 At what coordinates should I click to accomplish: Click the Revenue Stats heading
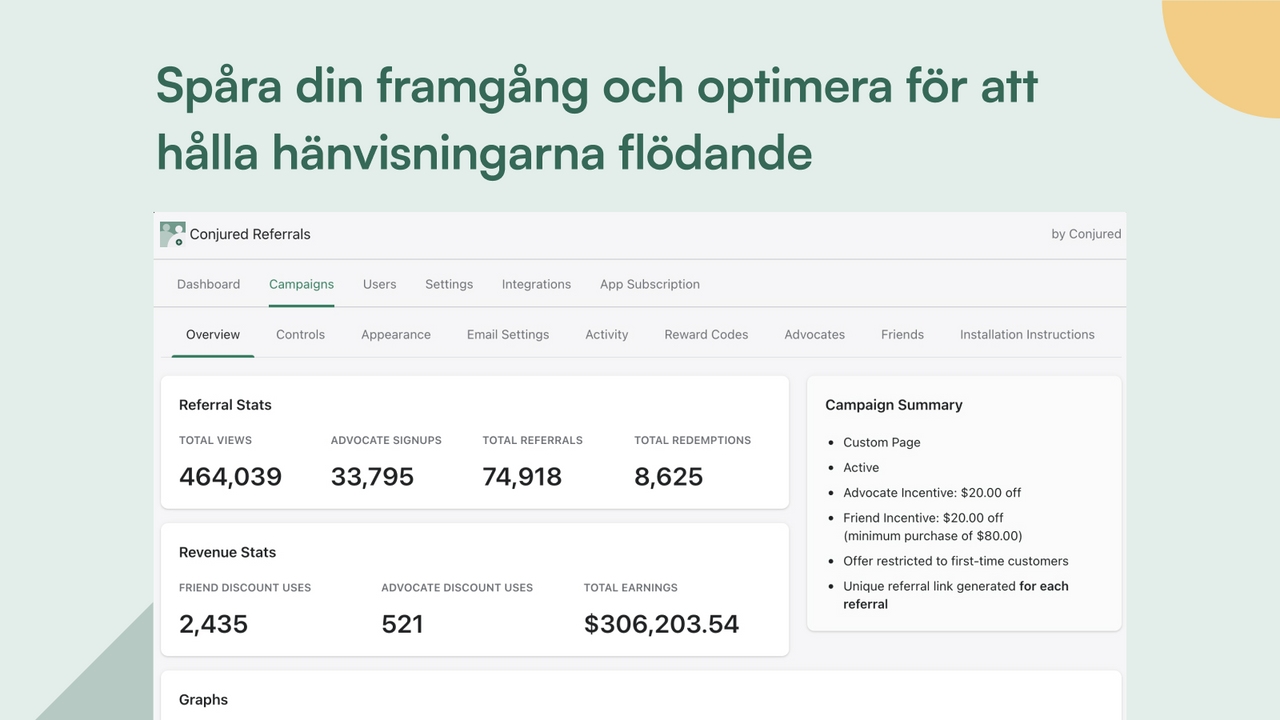[227, 552]
